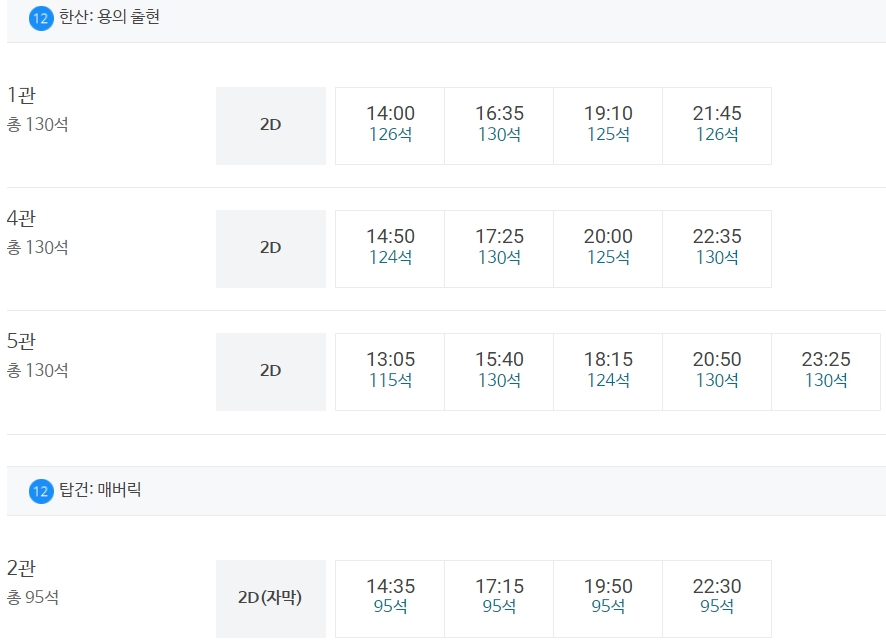Select the 18:15 showing in 5관
886x643 pixels.
point(608,372)
